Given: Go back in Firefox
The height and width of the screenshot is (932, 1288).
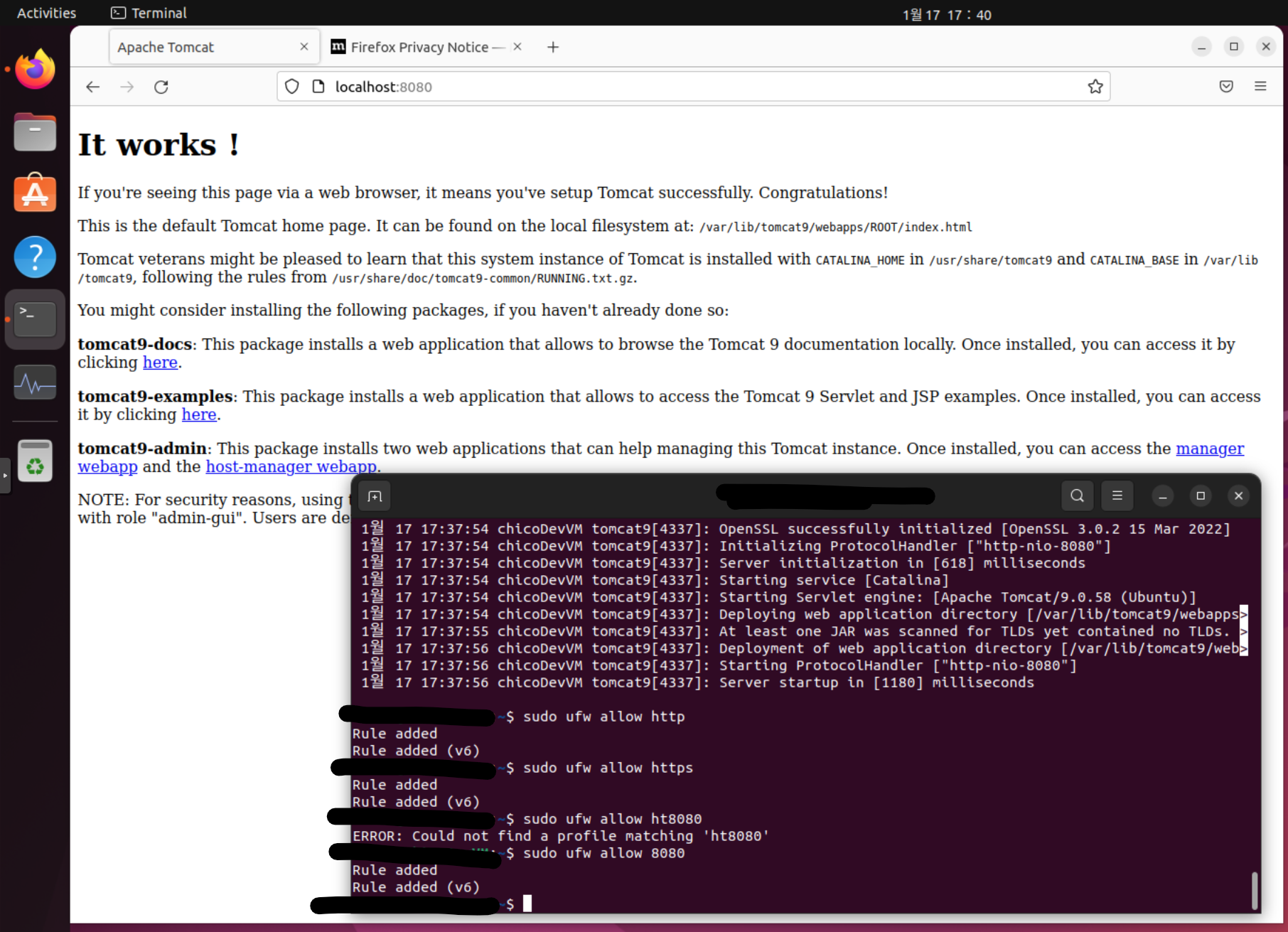Looking at the screenshot, I should click(x=93, y=87).
